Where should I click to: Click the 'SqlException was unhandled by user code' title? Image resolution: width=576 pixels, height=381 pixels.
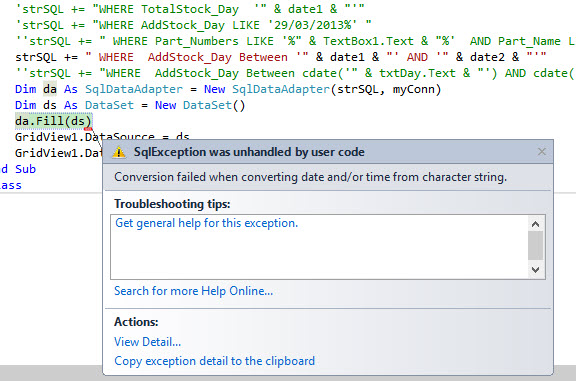click(x=249, y=152)
